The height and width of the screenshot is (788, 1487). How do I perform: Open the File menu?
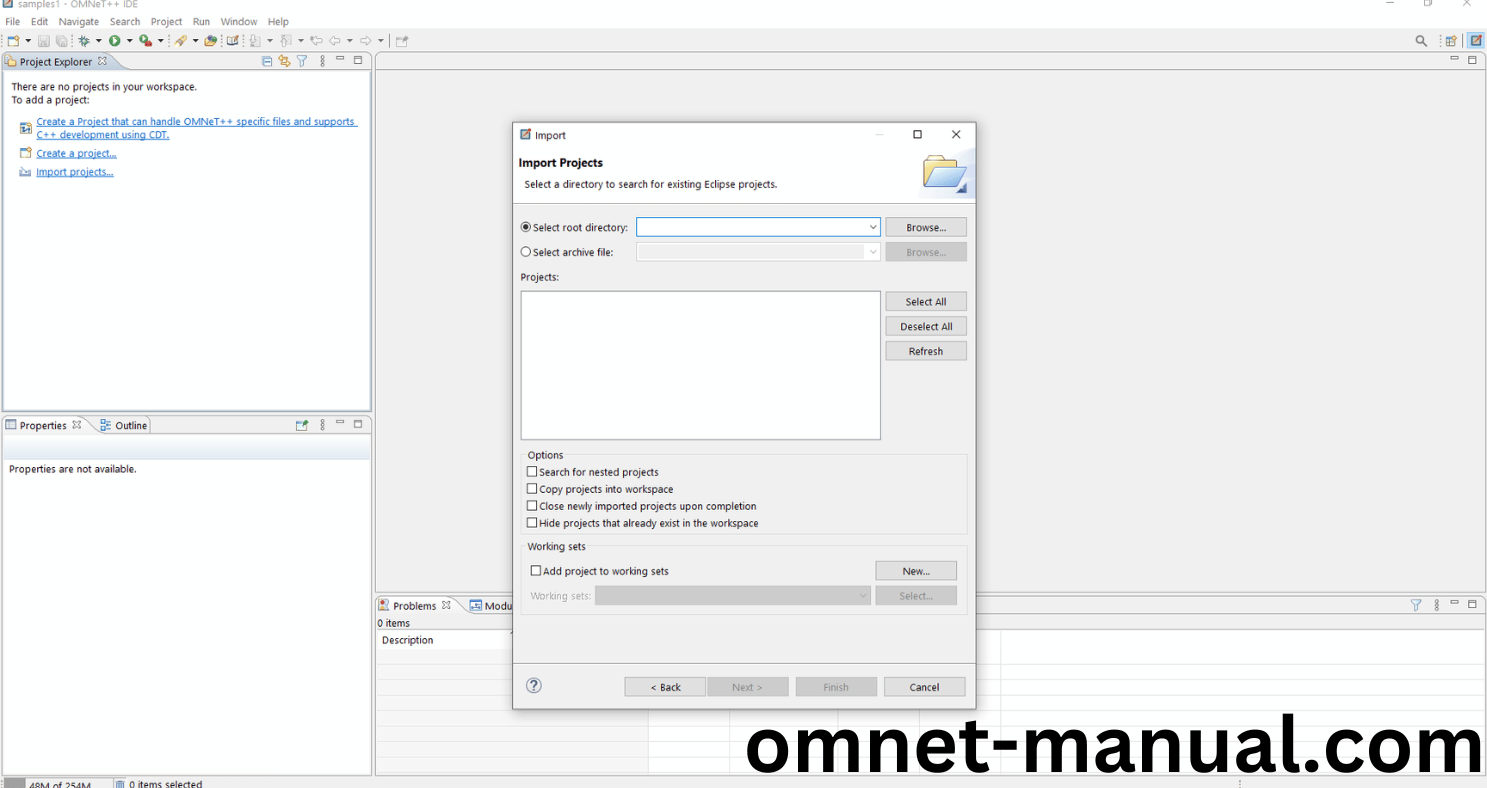[x=13, y=21]
